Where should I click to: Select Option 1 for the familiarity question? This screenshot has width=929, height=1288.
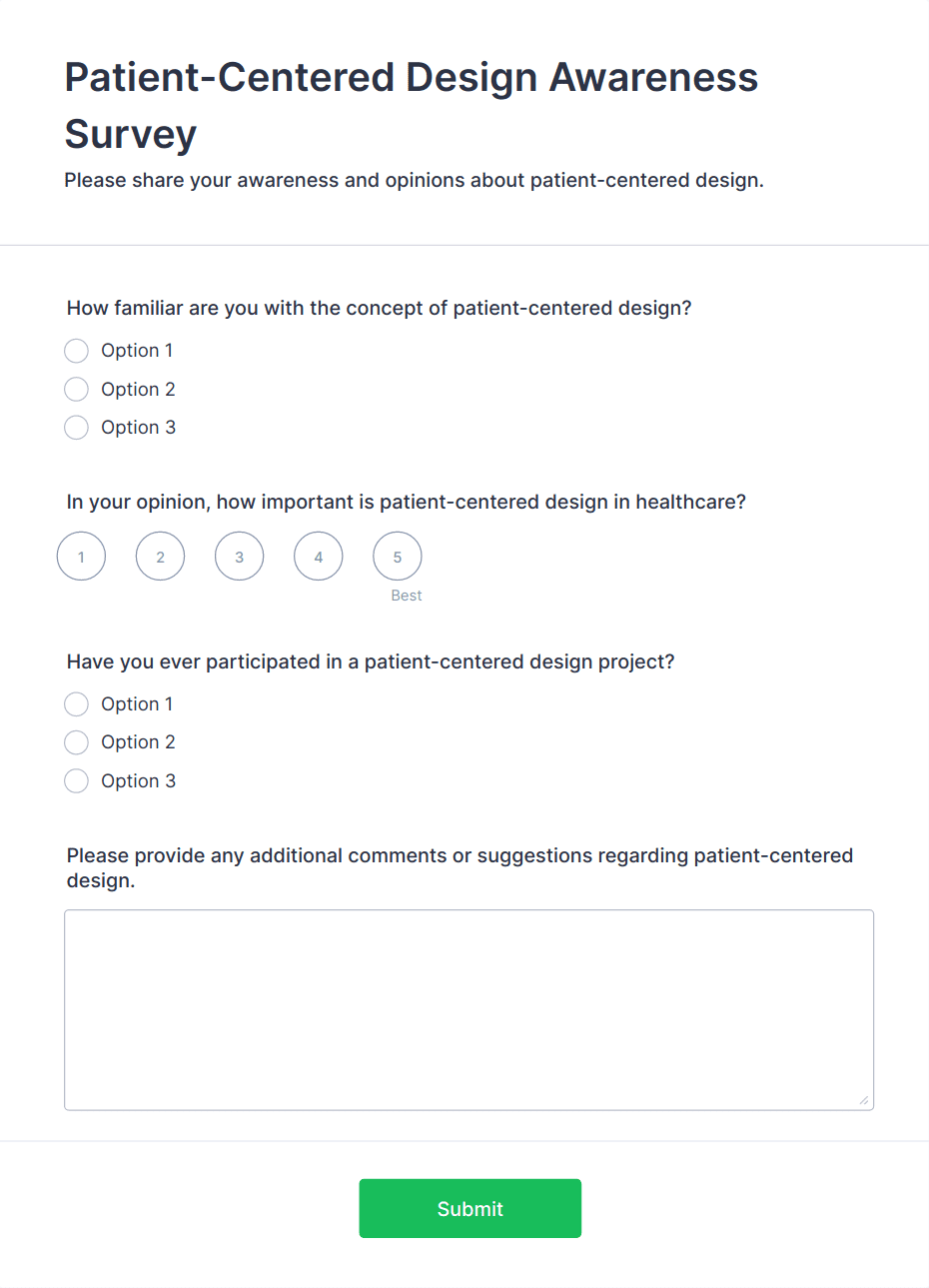coord(76,351)
